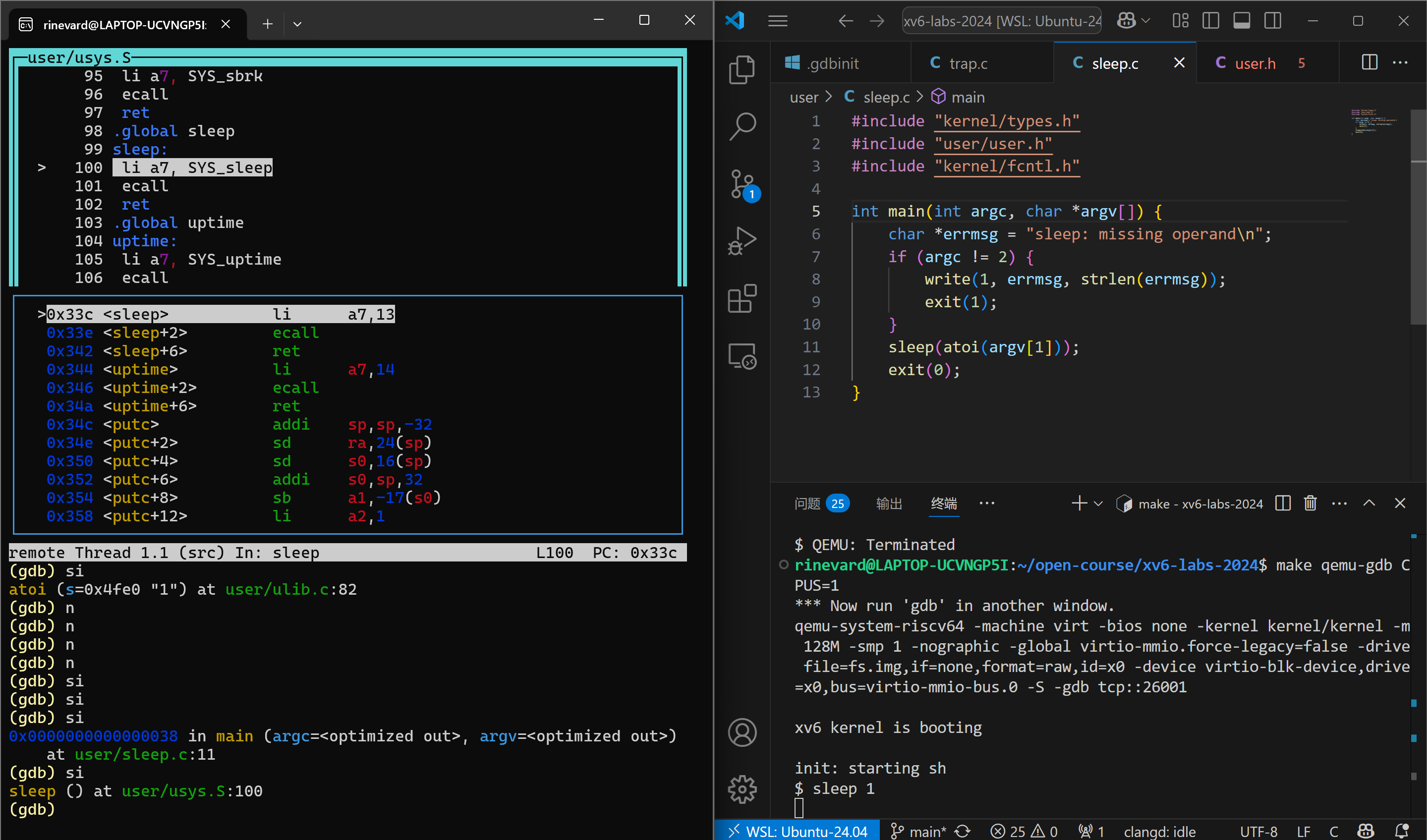Toggle the secondary side bar layout button
This screenshot has width=1427, height=840.
1272,21
